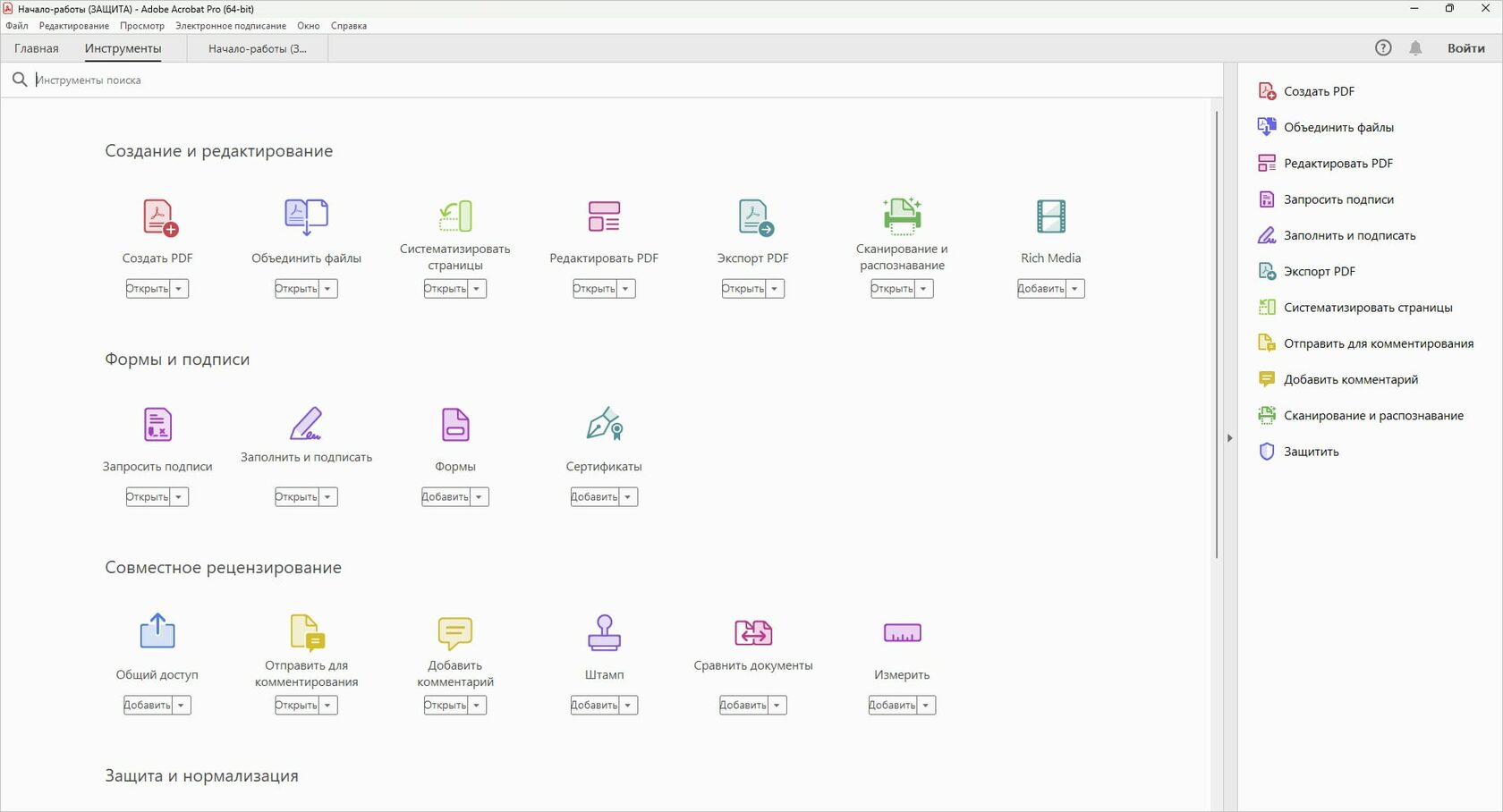The height and width of the screenshot is (812, 1503).
Task: Expand dropdown arrow under Общий доступ
Action: pyautogui.click(x=182, y=706)
